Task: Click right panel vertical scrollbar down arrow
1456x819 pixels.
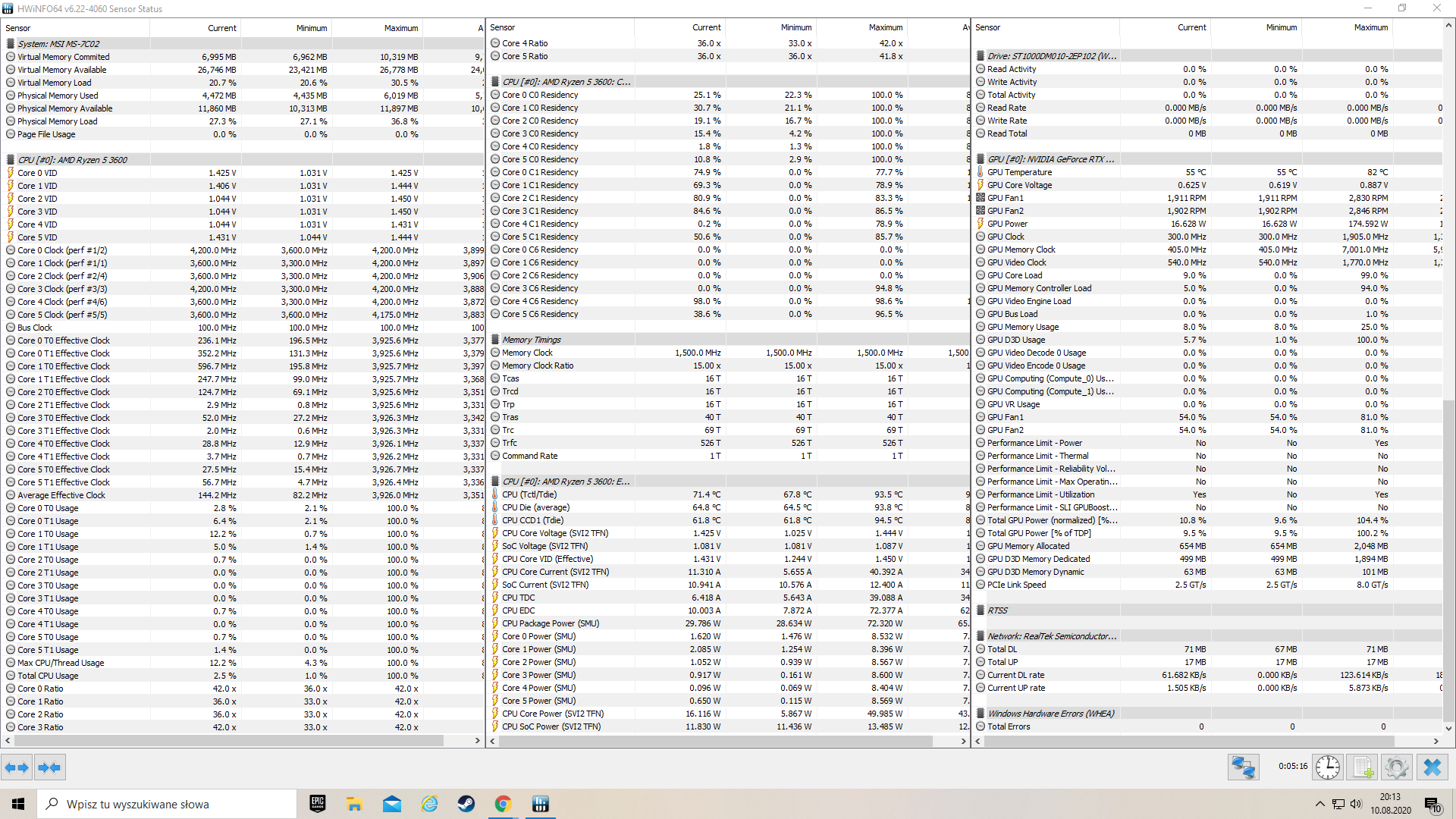Action: pyautogui.click(x=1448, y=728)
